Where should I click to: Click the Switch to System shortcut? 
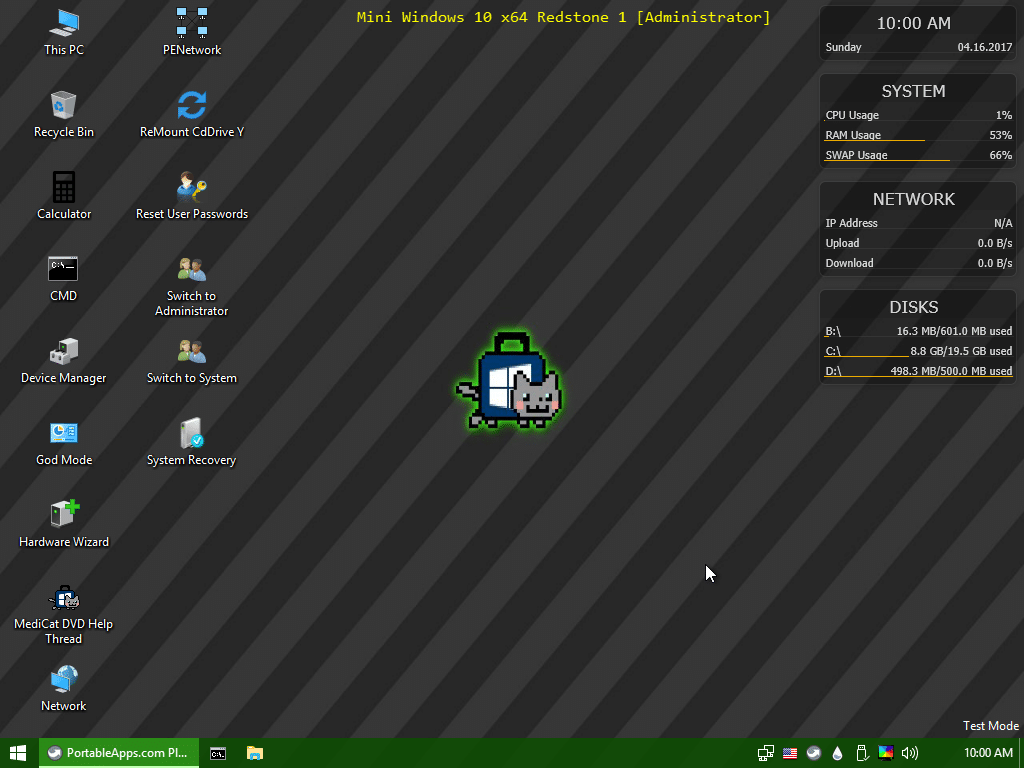coord(192,360)
